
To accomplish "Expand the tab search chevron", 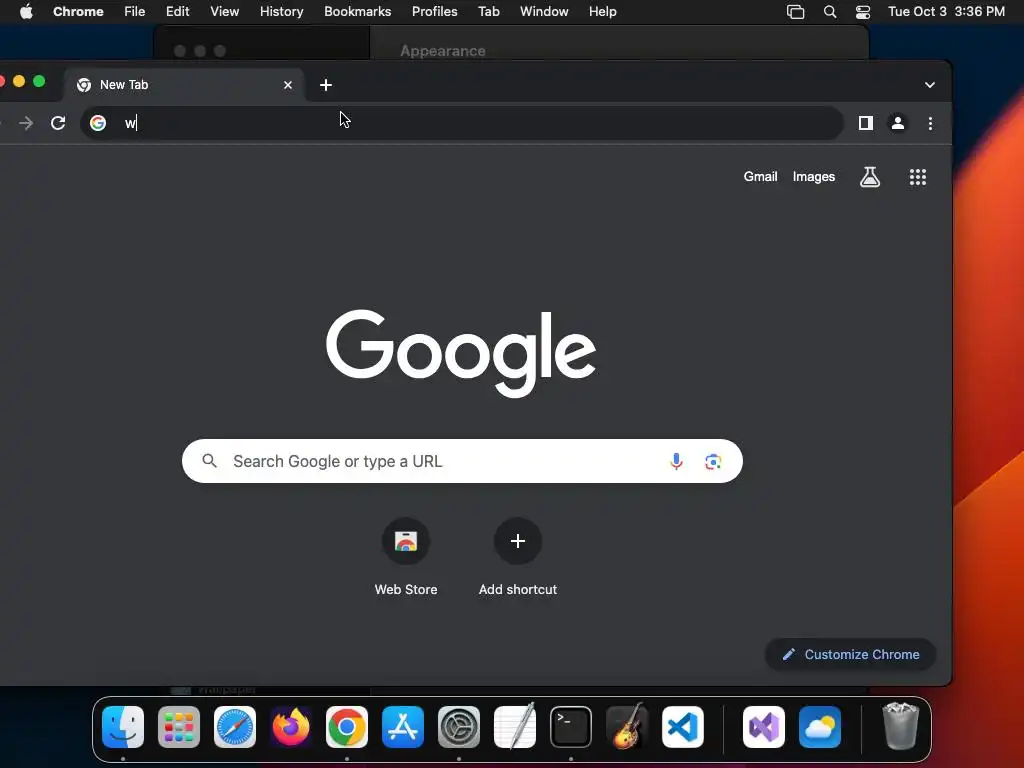I will coord(930,85).
